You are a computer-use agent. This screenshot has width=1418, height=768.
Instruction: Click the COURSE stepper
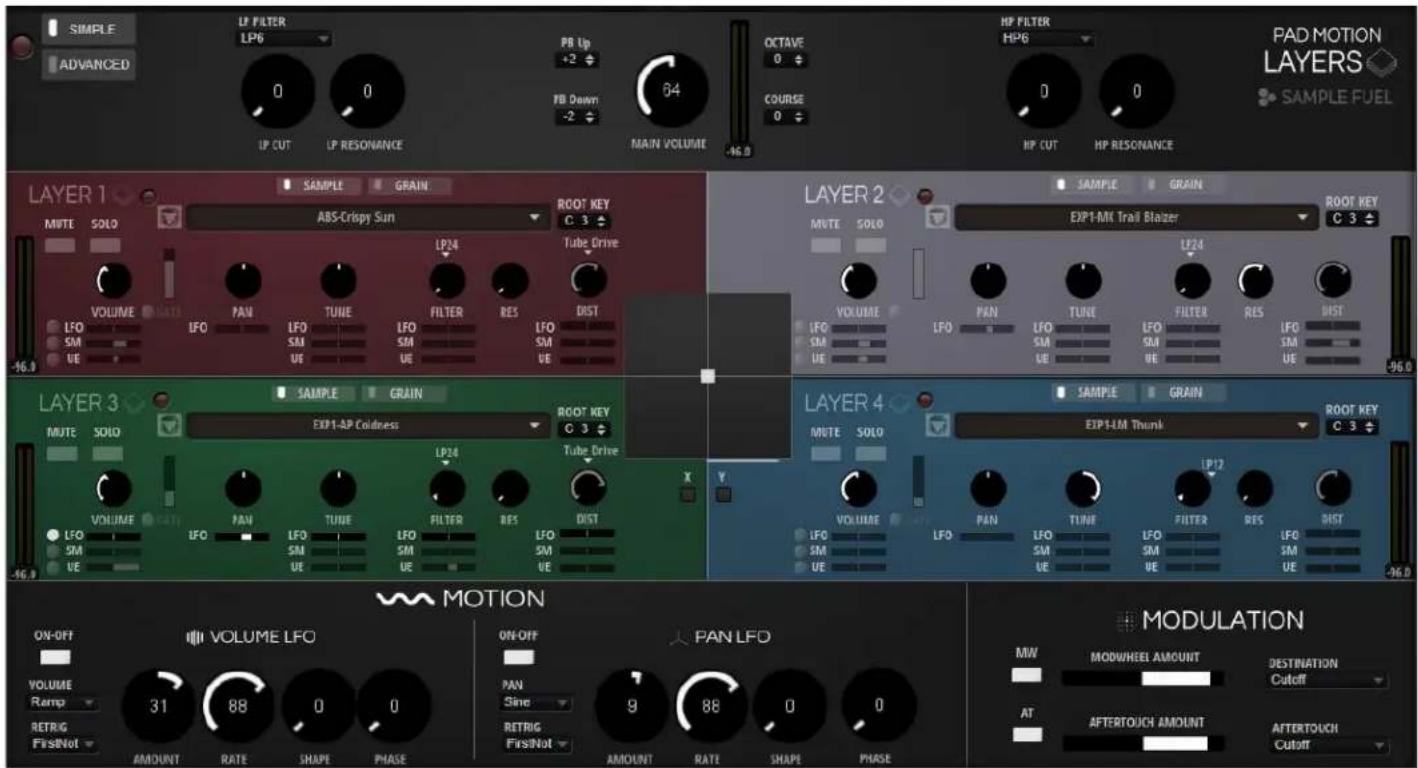coord(786,117)
